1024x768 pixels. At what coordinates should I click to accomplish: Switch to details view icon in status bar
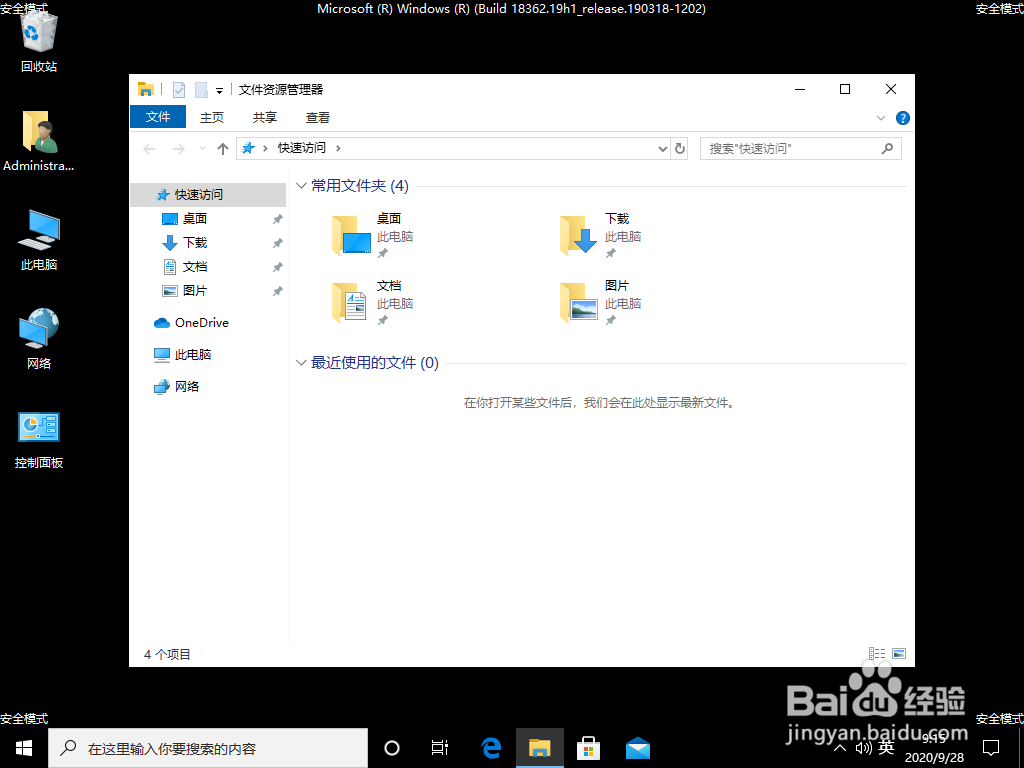click(877, 653)
